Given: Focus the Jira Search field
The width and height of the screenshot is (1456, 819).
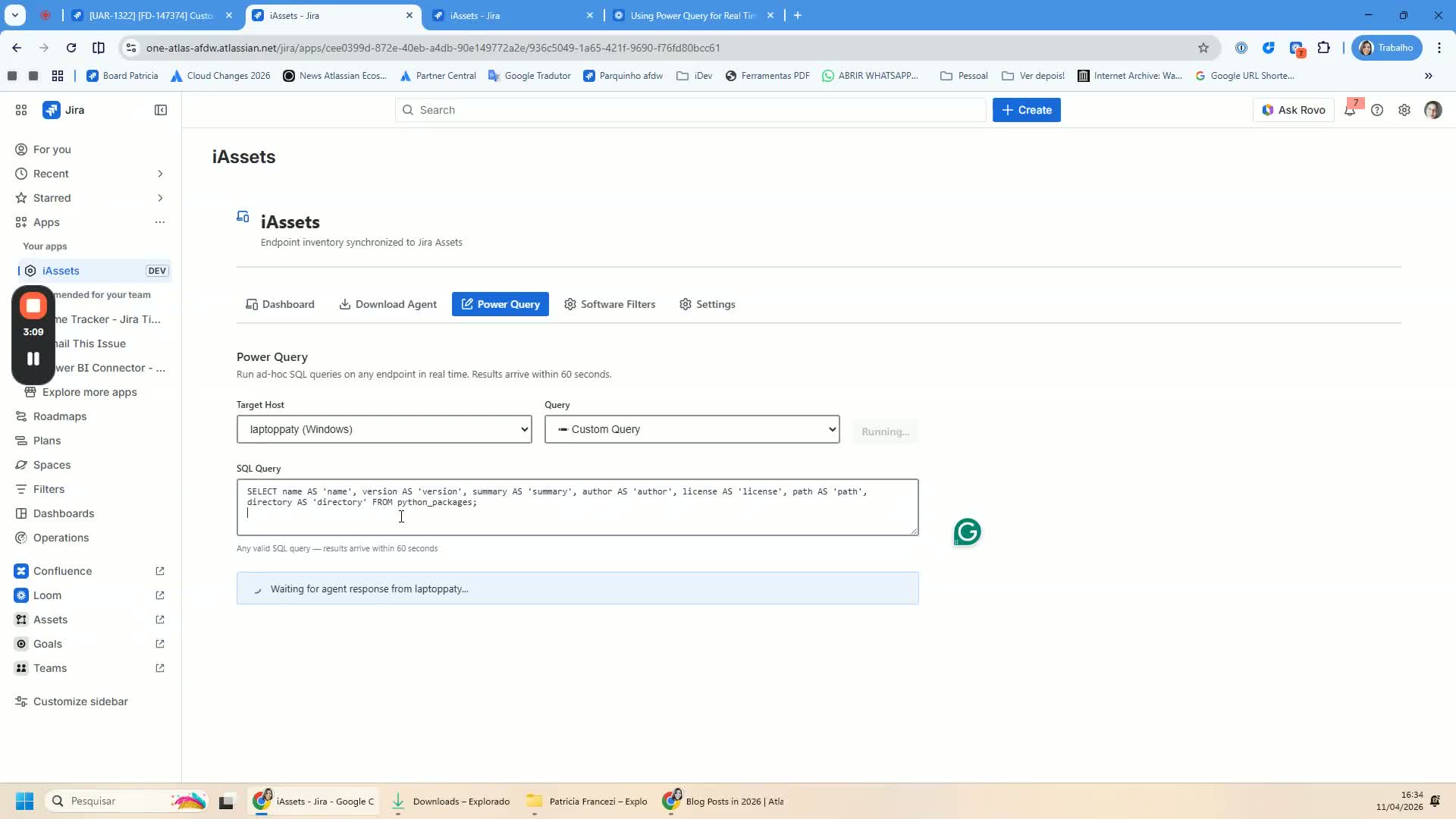Looking at the screenshot, I should [x=690, y=110].
